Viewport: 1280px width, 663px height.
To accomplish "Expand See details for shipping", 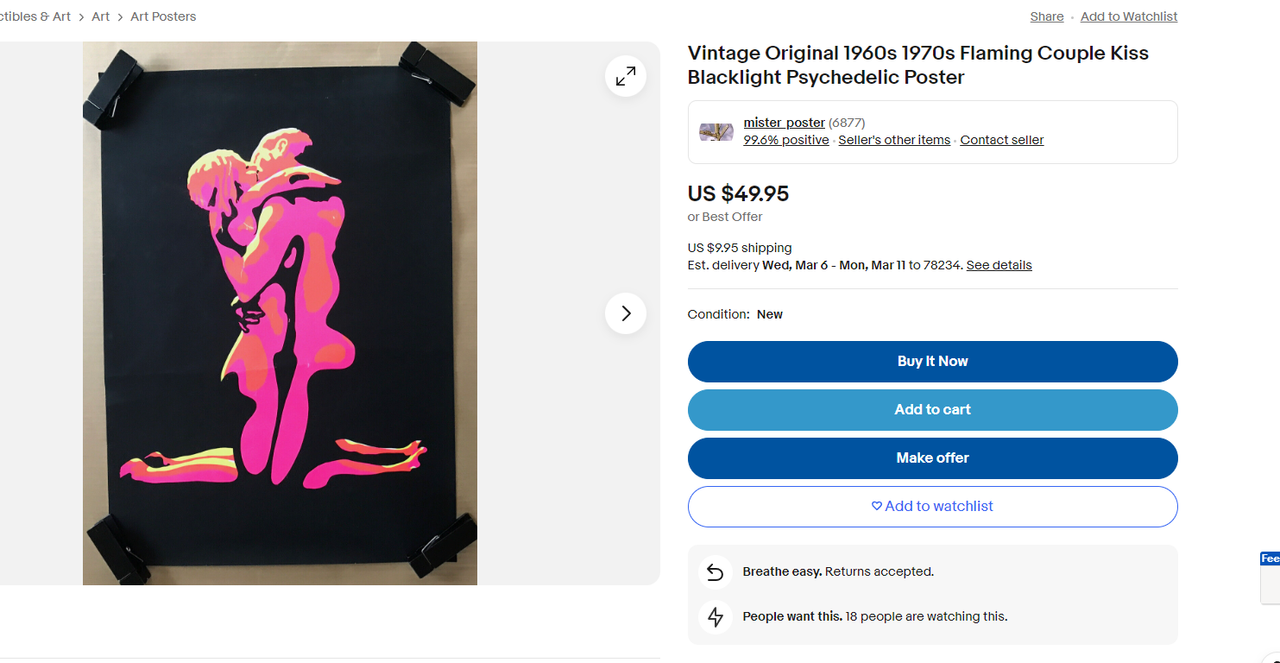I will 998,265.
